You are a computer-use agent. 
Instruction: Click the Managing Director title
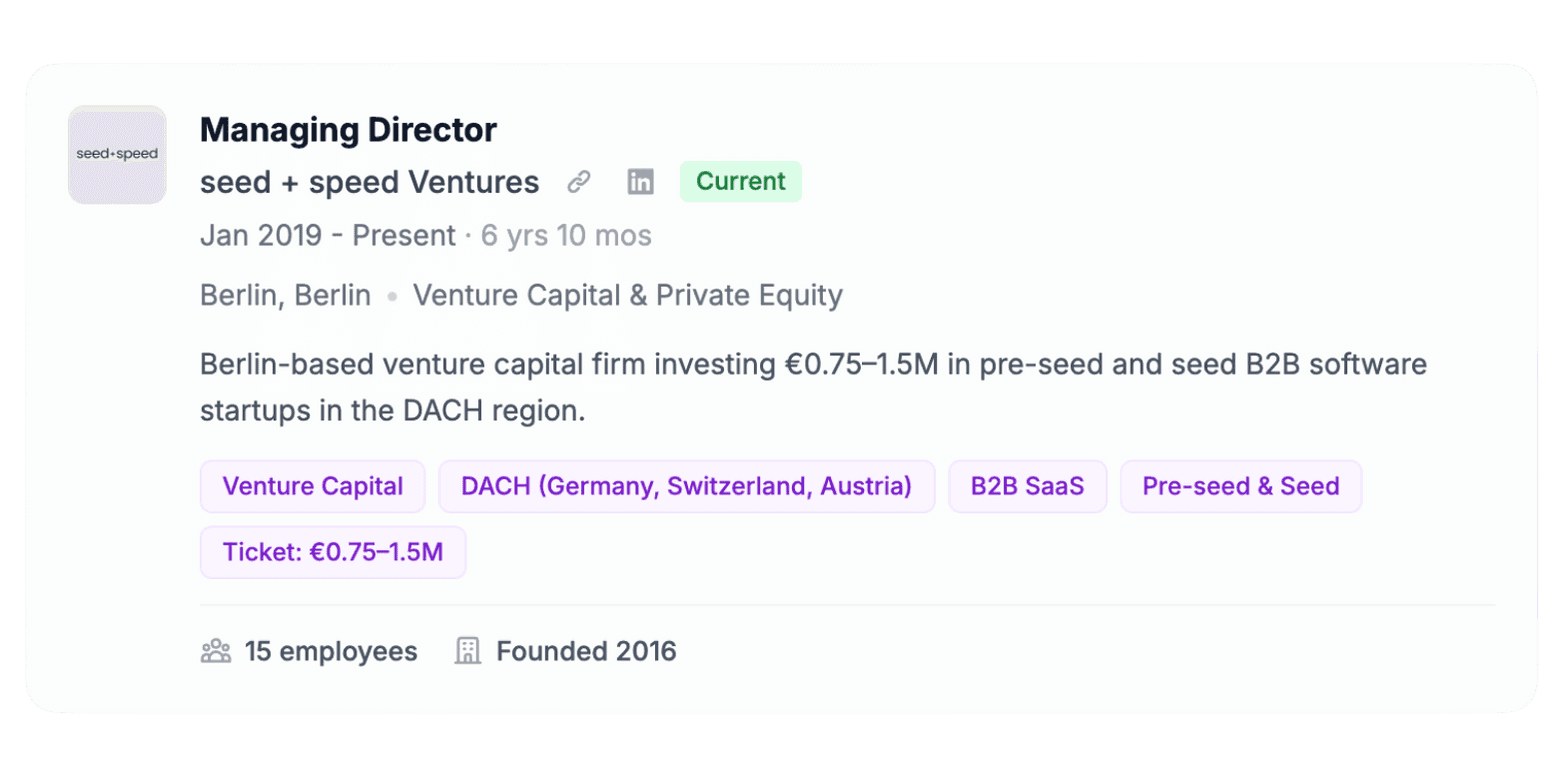(x=347, y=130)
